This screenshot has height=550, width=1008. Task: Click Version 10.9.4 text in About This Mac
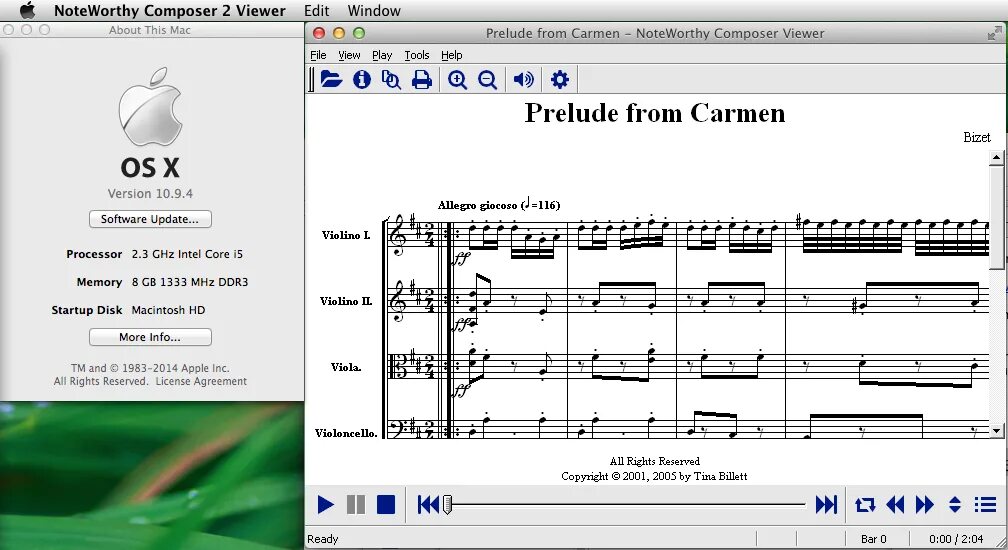(150, 193)
